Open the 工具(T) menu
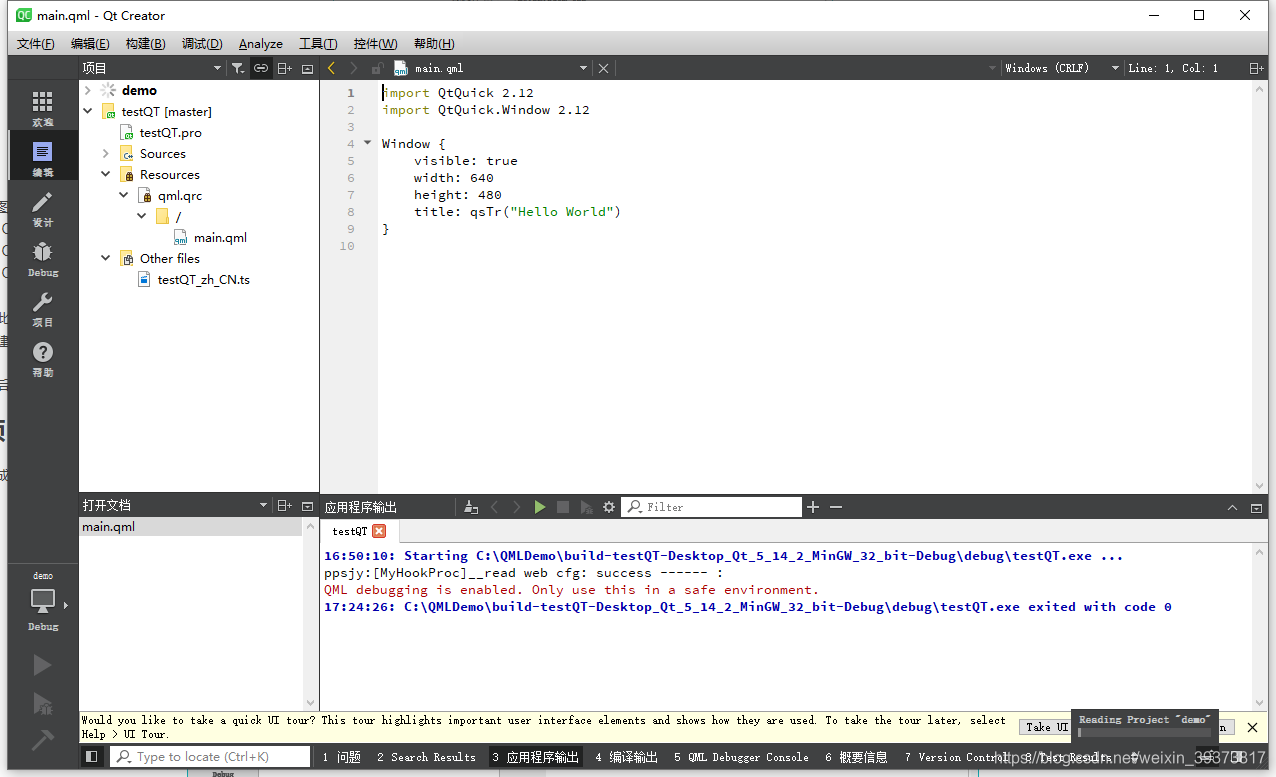1276x777 pixels. (318, 44)
